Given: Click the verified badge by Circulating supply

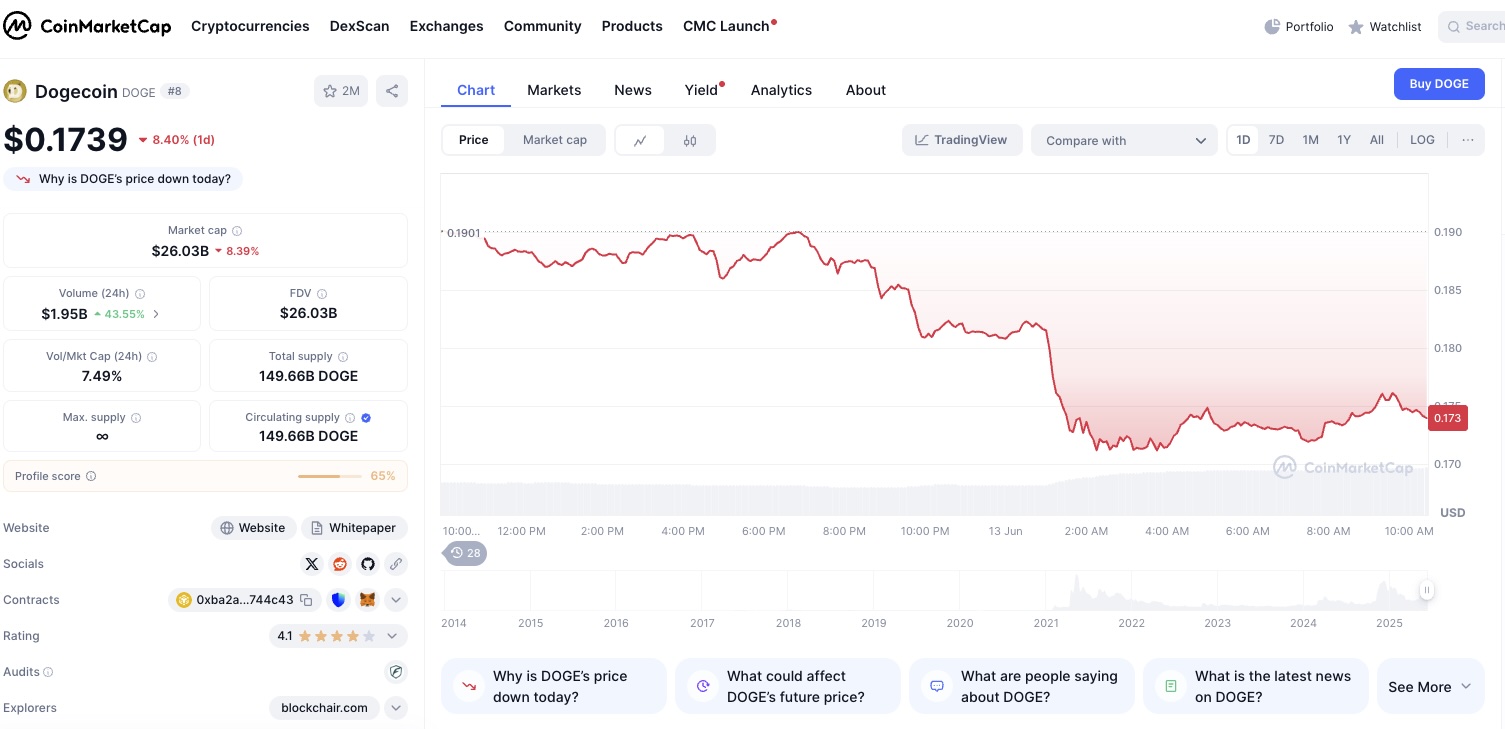Looking at the screenshot, I should click(366, 418).
